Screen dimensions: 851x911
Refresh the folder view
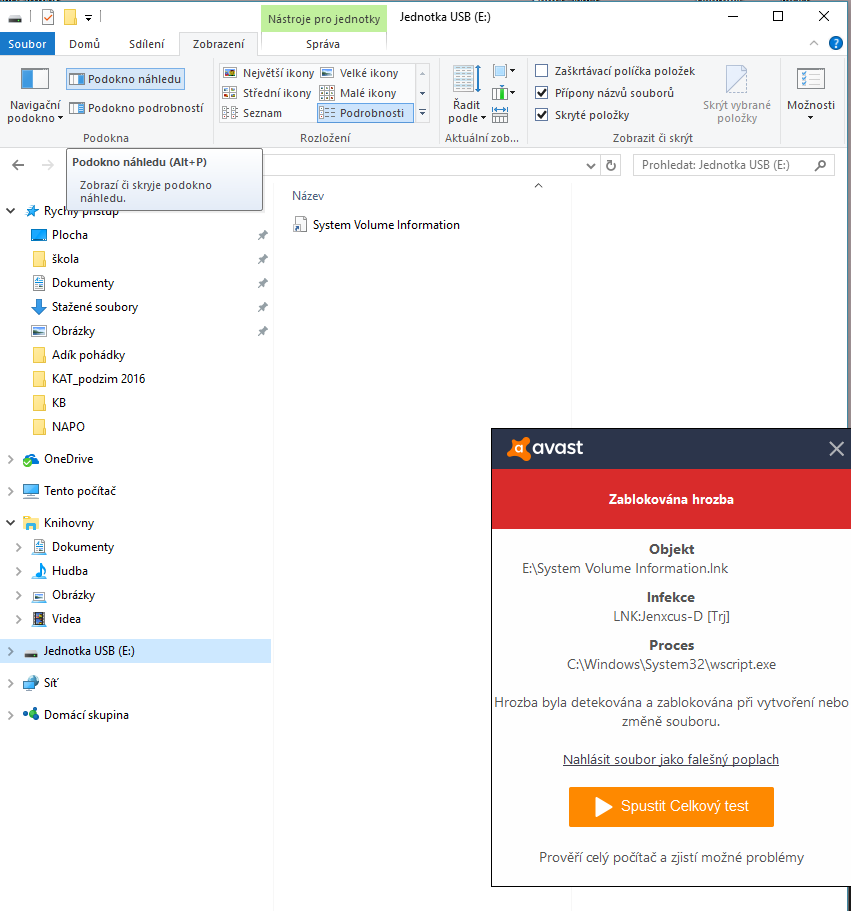pos(611,166)
